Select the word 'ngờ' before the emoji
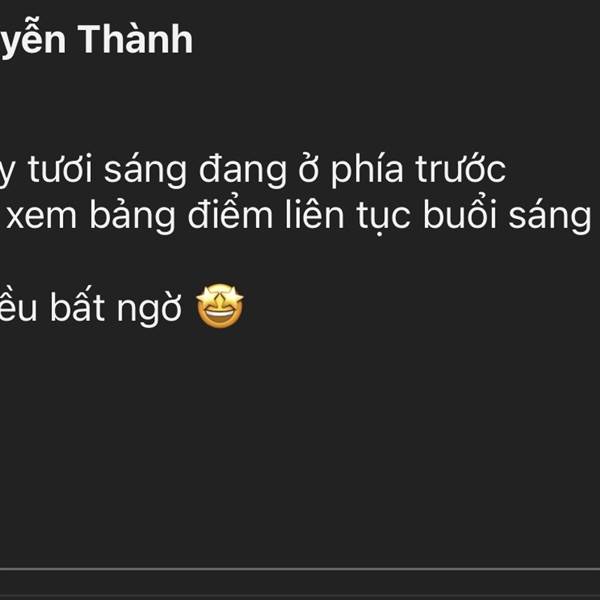Screen dimensions: 600x600 tap(149, 309)
